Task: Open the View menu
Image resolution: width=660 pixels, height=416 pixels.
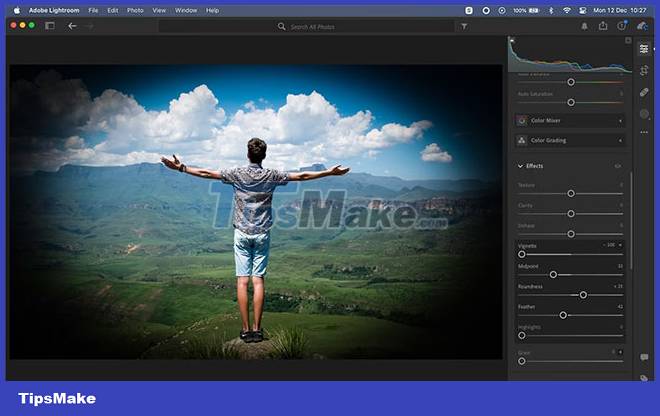Action: (159, 10)
